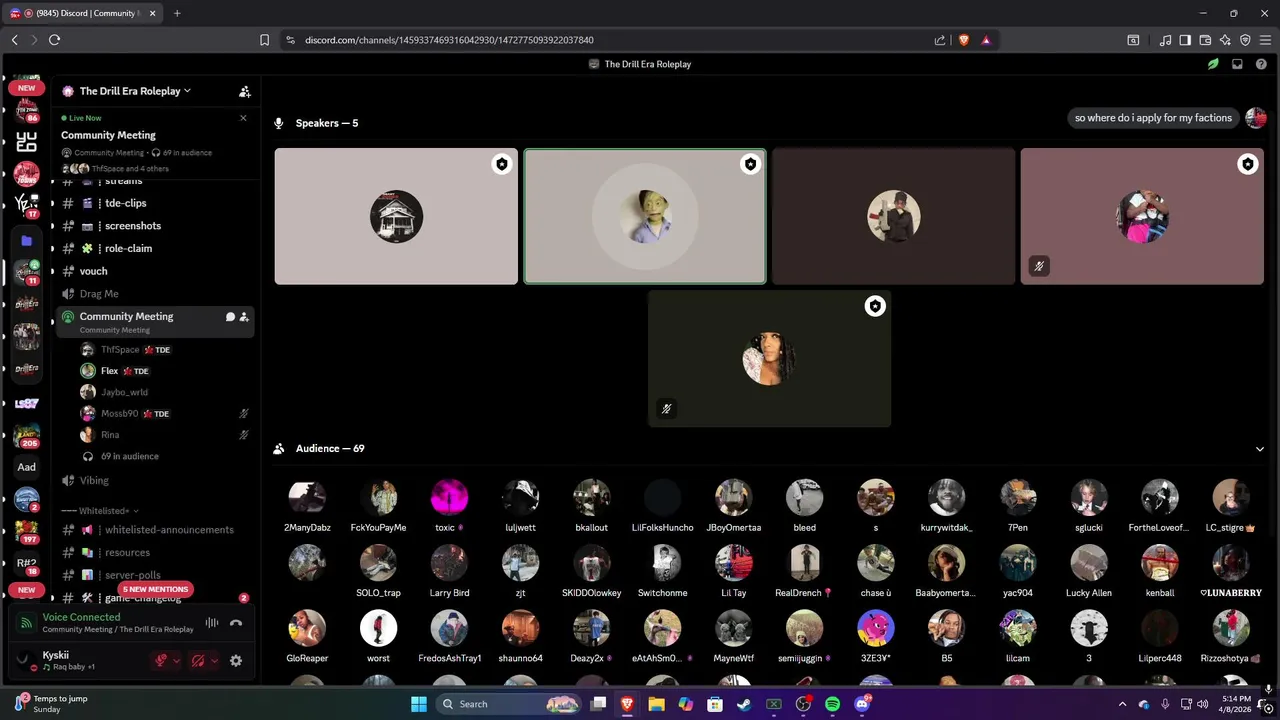This screenshot has width=1280, height=720.
Task: Open Spotify from the taskbar
Action: 832,704
